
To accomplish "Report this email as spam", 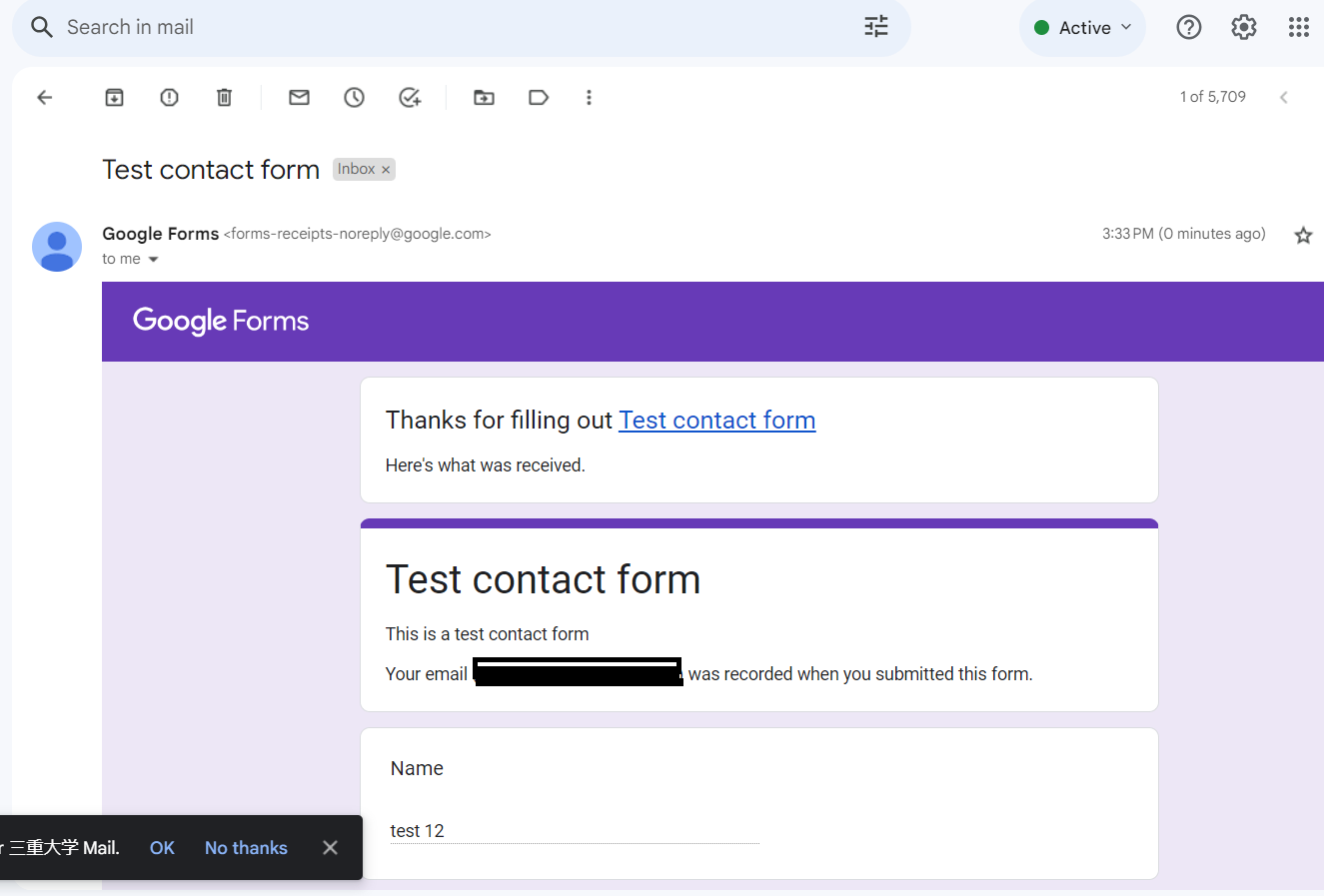I will [x=170, y=97].
